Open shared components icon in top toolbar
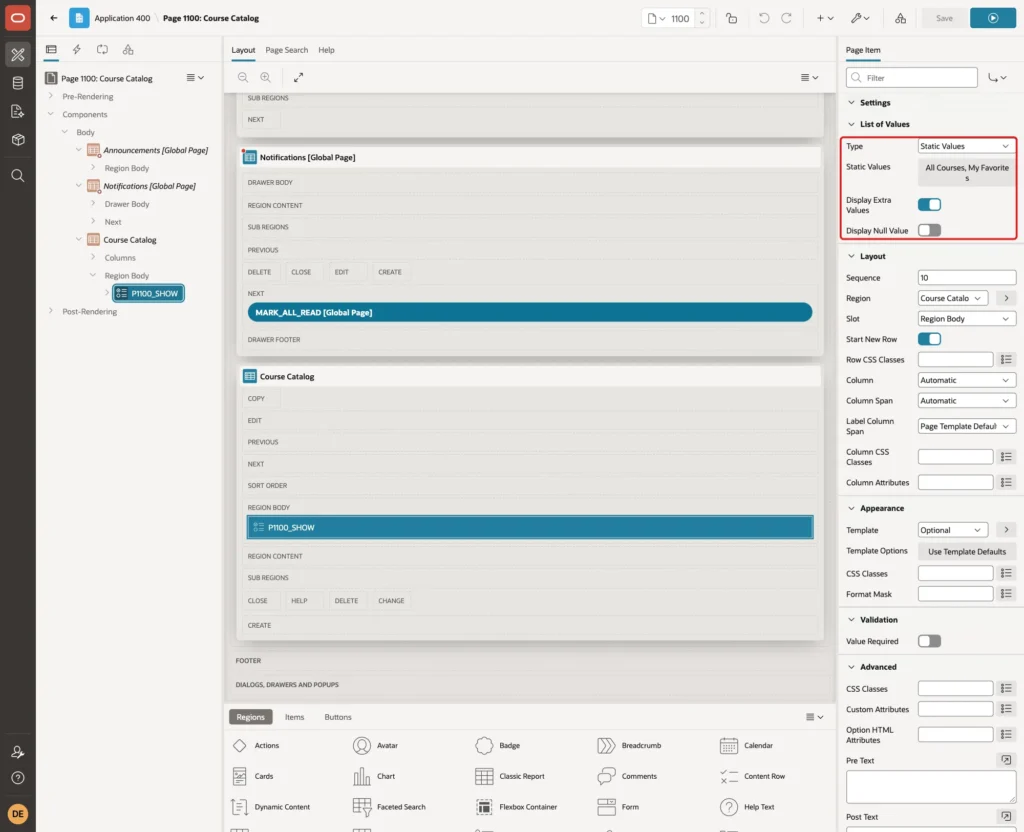 (901, 18)
